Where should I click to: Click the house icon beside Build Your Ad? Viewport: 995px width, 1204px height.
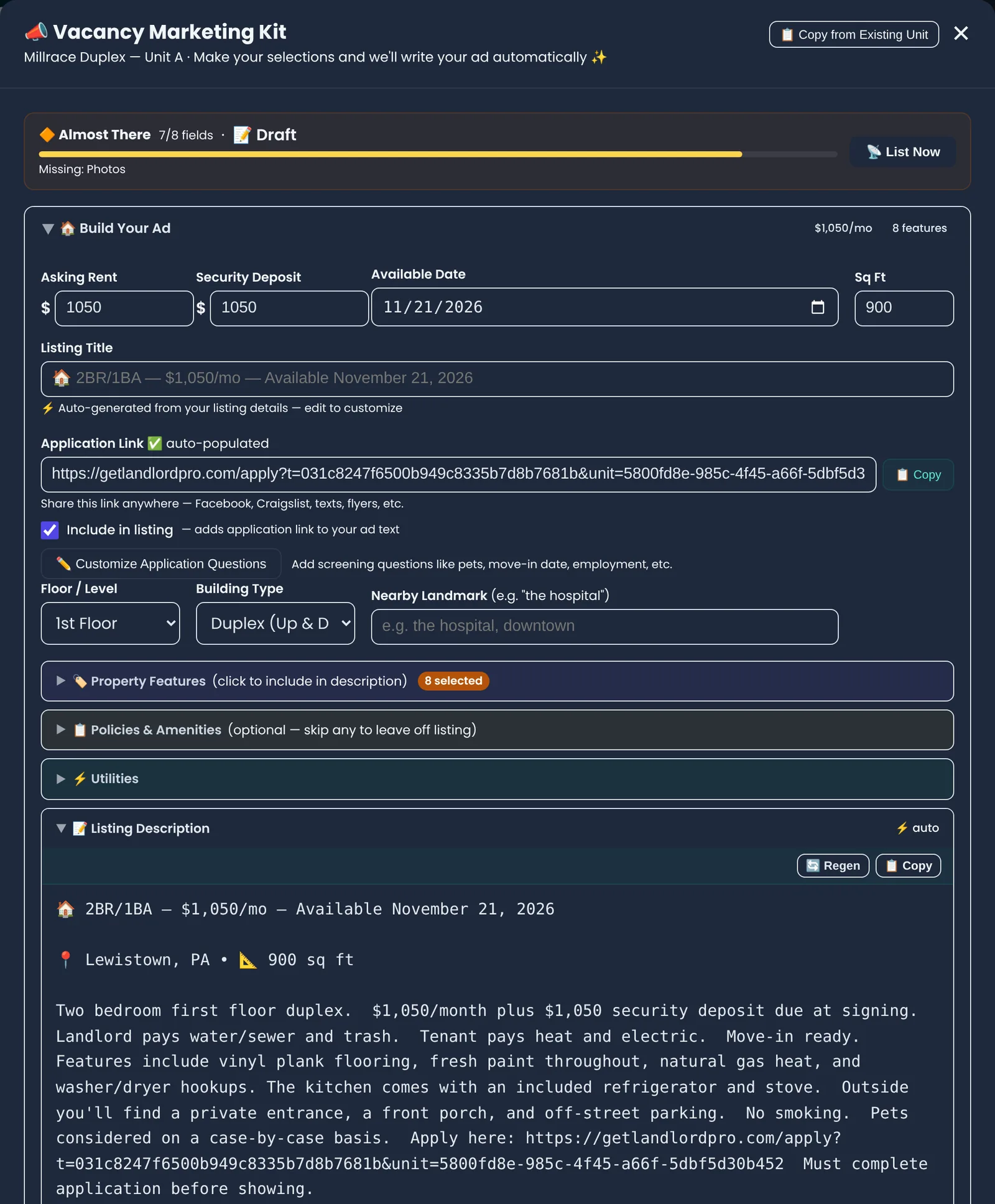68,228
